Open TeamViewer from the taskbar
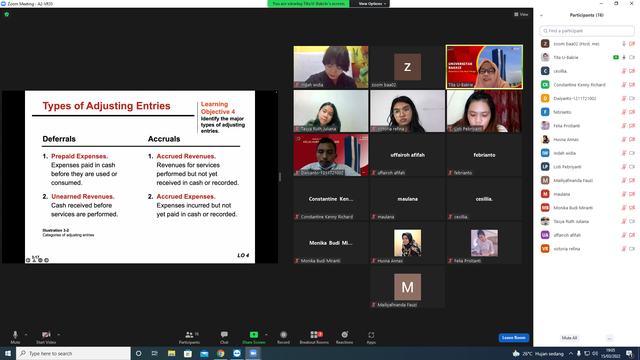Image resolution: width=640 pixels, height=360 pixels. 237,353
